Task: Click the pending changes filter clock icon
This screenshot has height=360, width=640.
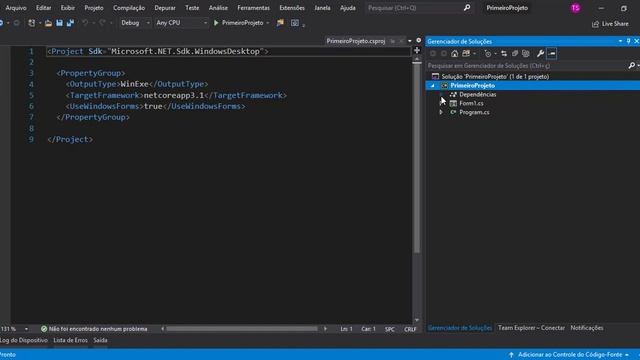Action: pos(488,53)
